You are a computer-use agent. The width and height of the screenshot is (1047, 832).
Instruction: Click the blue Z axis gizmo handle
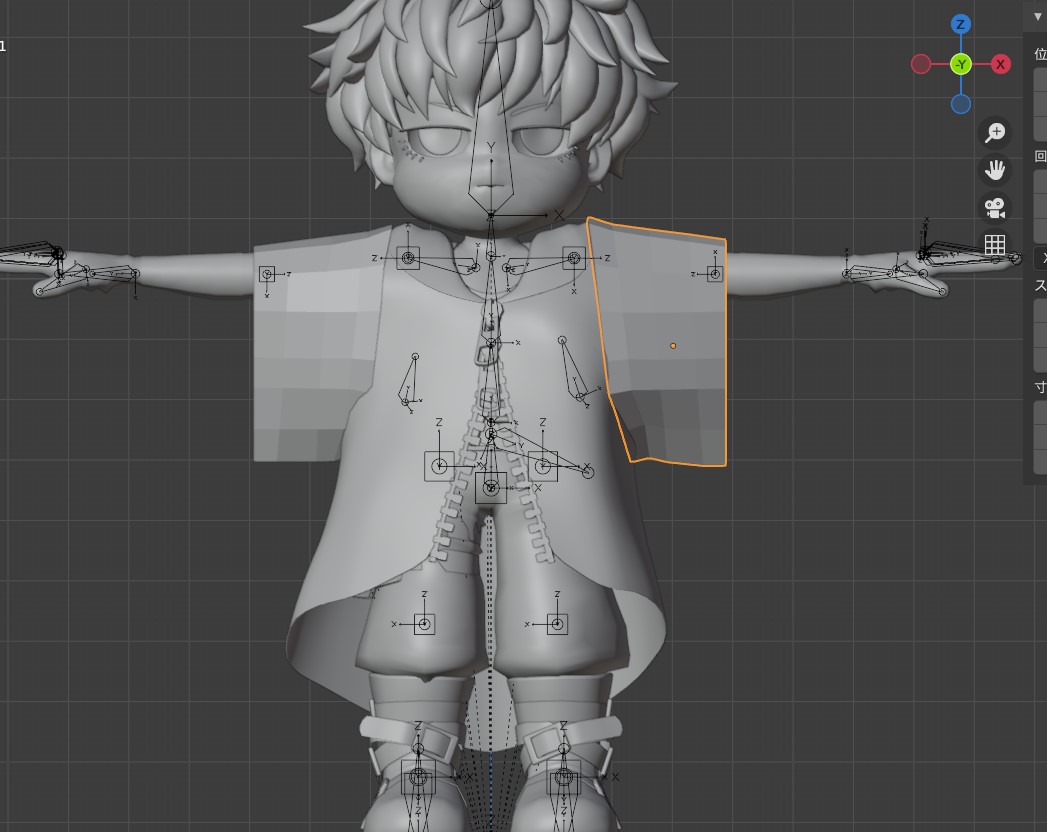tap(960, 25)
